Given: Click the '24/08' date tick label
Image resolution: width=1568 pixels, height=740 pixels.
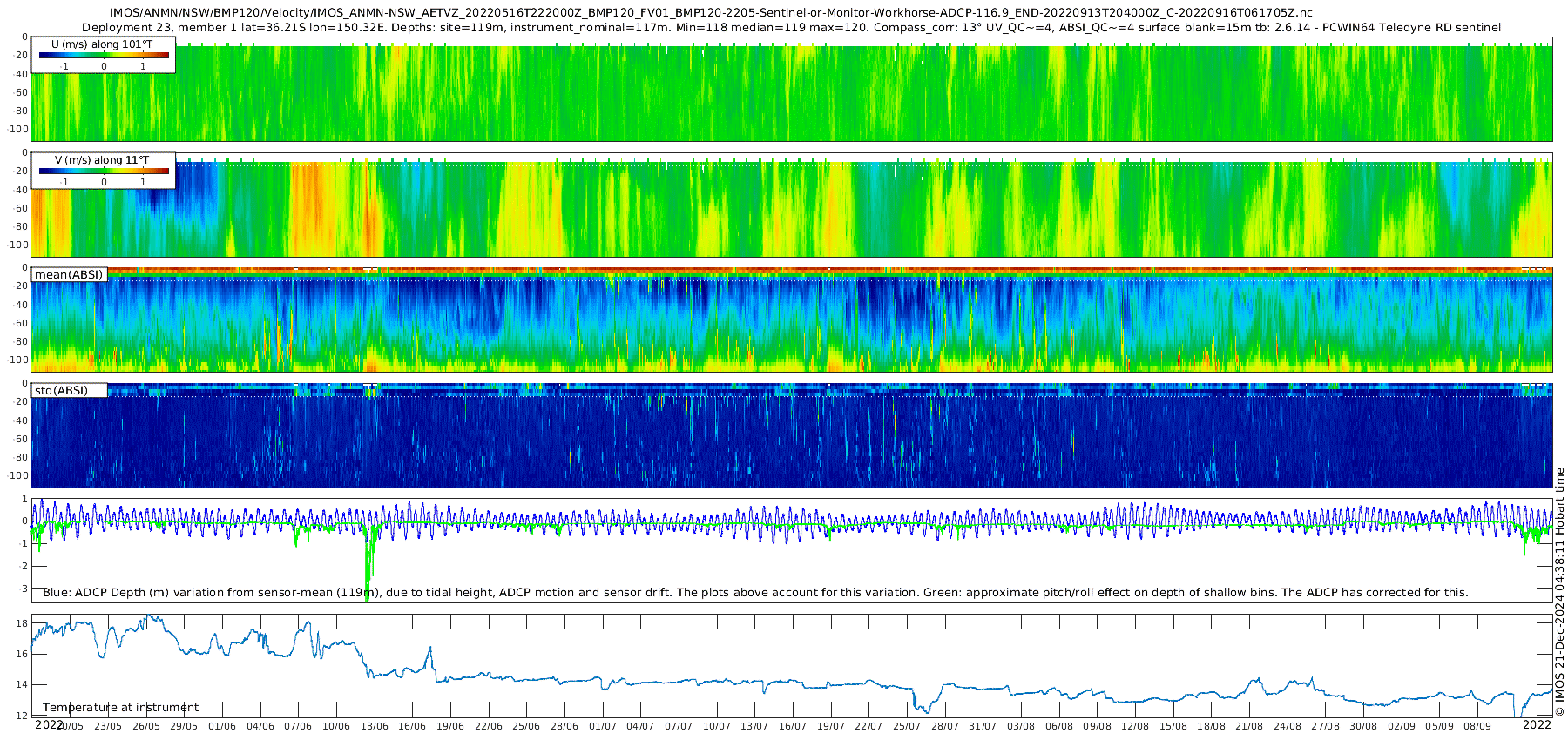Looking at the screenshot, I should (x=1288, y=726).
